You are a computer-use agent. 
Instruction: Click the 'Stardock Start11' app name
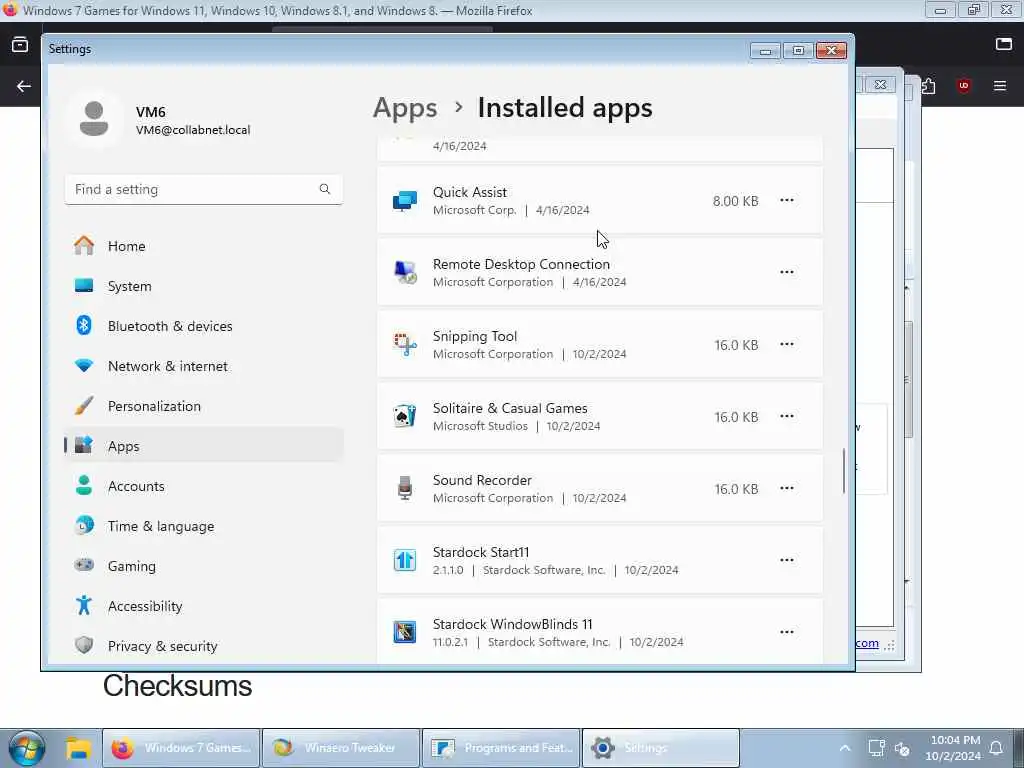click(481, 552)
